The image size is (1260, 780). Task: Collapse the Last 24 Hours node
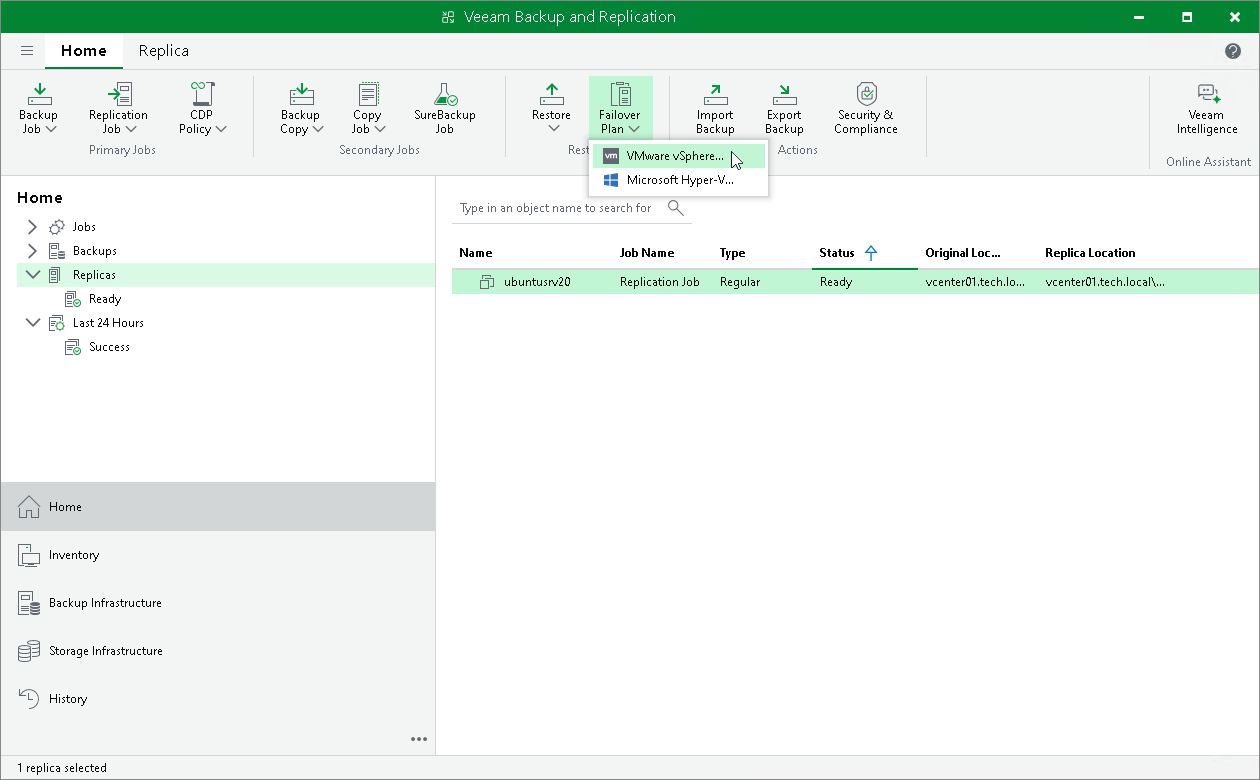pyautogui.click(x=33, y=323)
